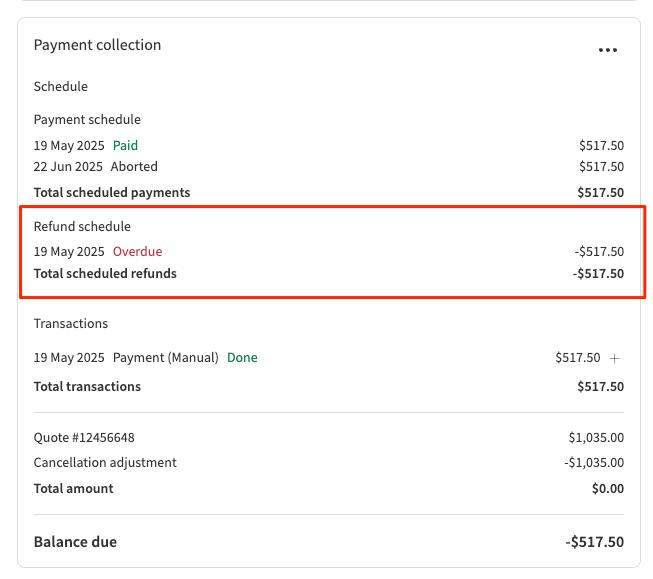Click the green Paid status label
This screenshot has height=579, width=653.
125,145
